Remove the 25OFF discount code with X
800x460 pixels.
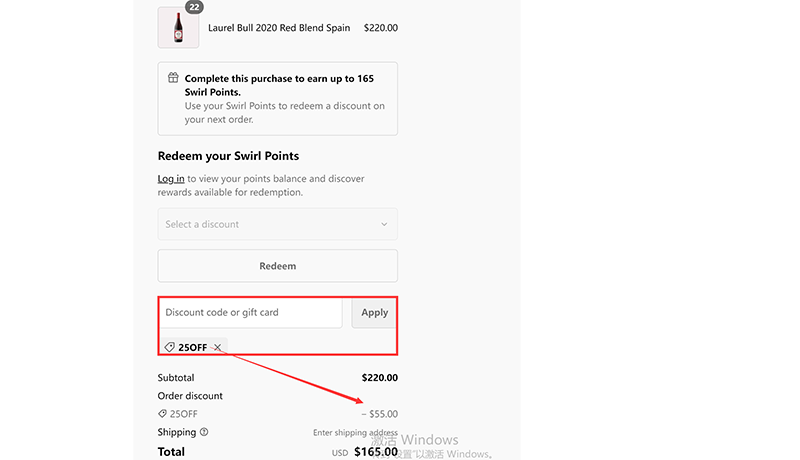coord(217,347)
